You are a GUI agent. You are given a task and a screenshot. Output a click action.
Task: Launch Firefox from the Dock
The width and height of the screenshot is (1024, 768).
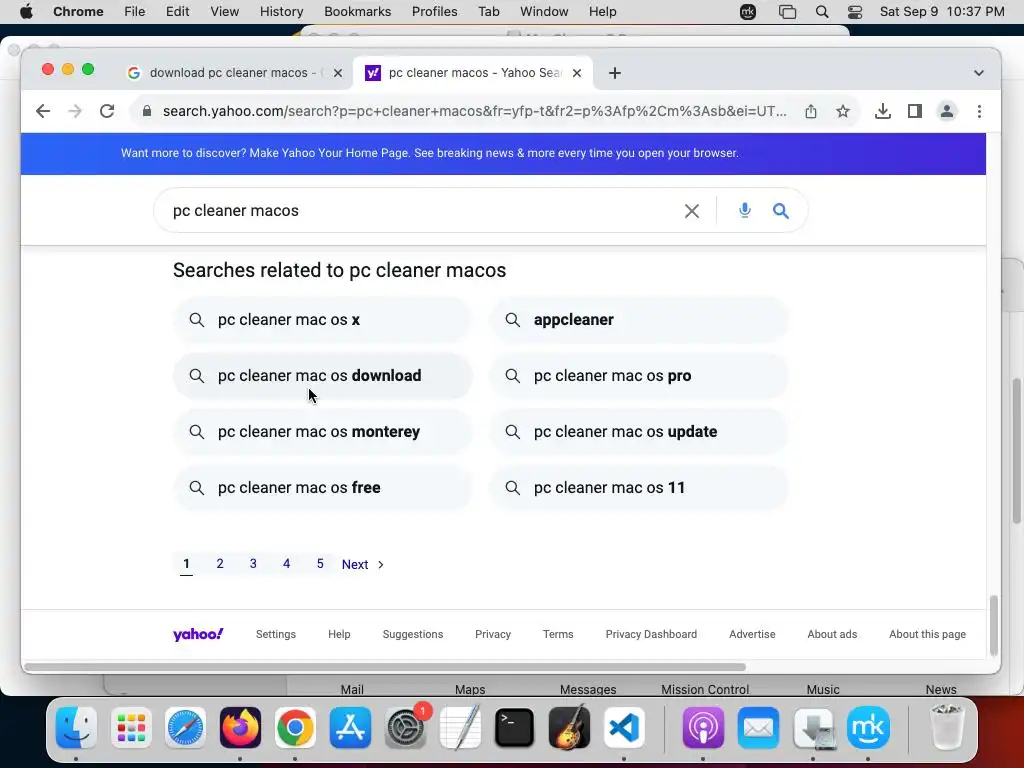coord(240,727)
